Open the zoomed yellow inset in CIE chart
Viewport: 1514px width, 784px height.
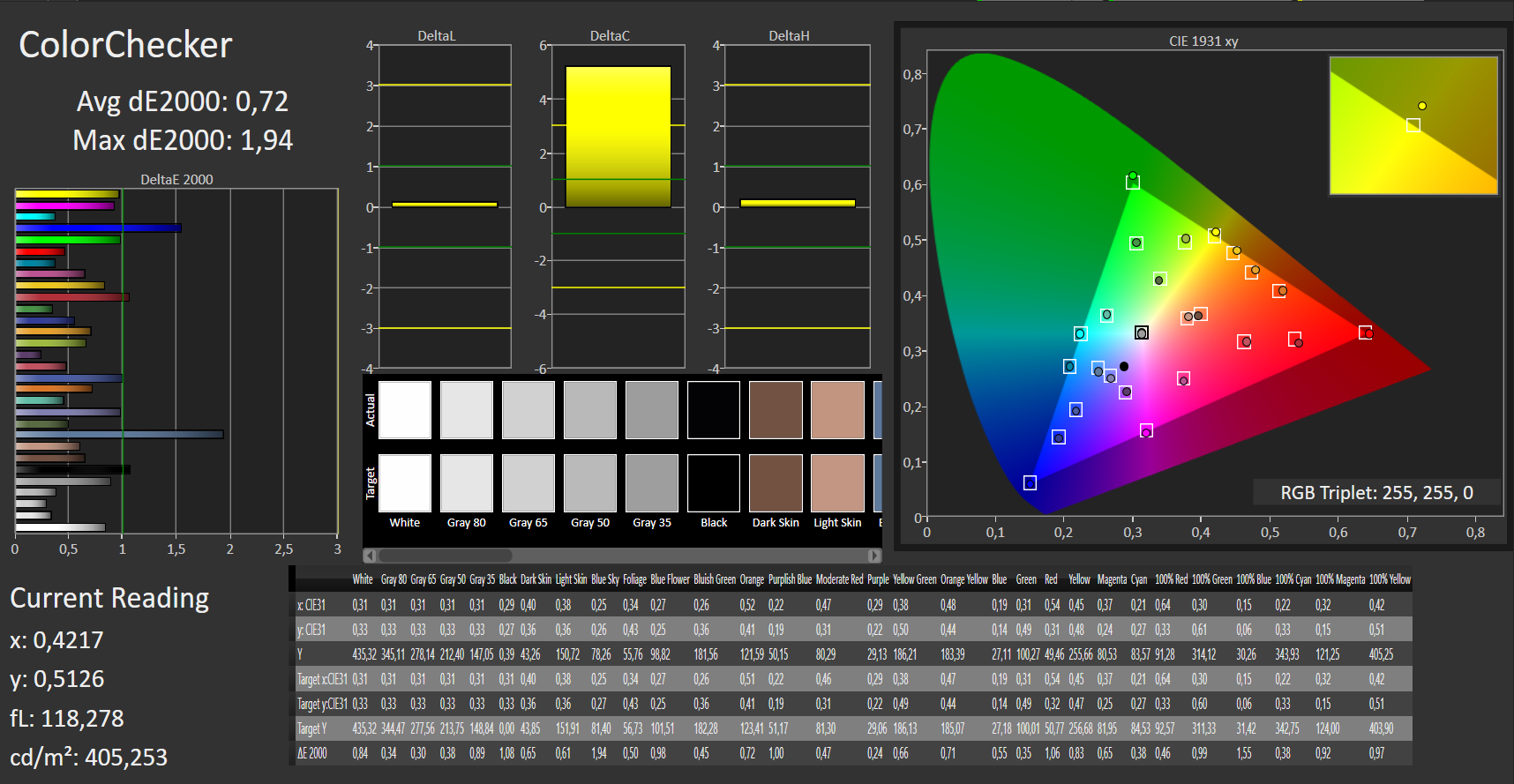click(1413, 125)
